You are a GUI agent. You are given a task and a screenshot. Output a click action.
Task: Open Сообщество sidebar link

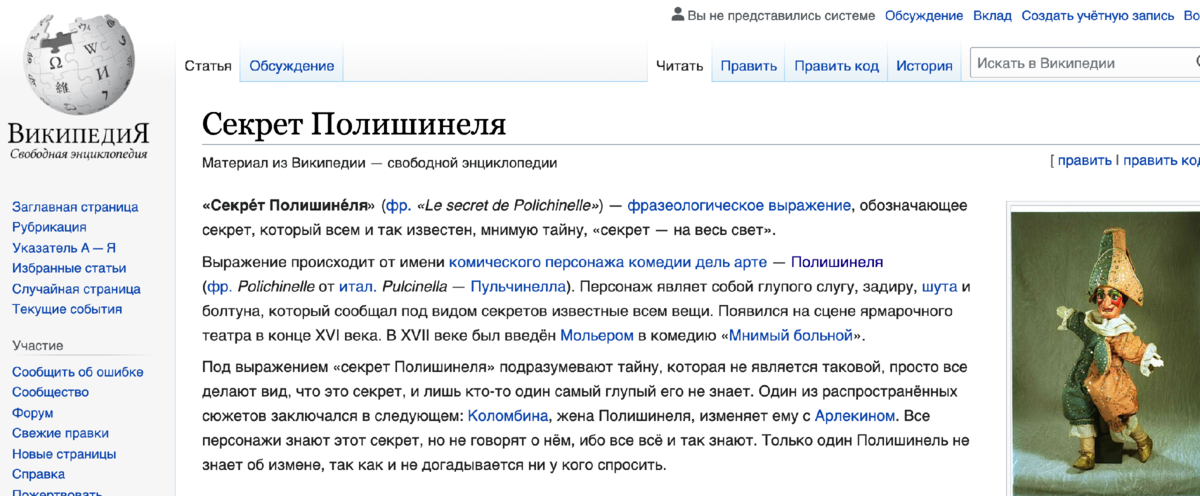(50, 392)
